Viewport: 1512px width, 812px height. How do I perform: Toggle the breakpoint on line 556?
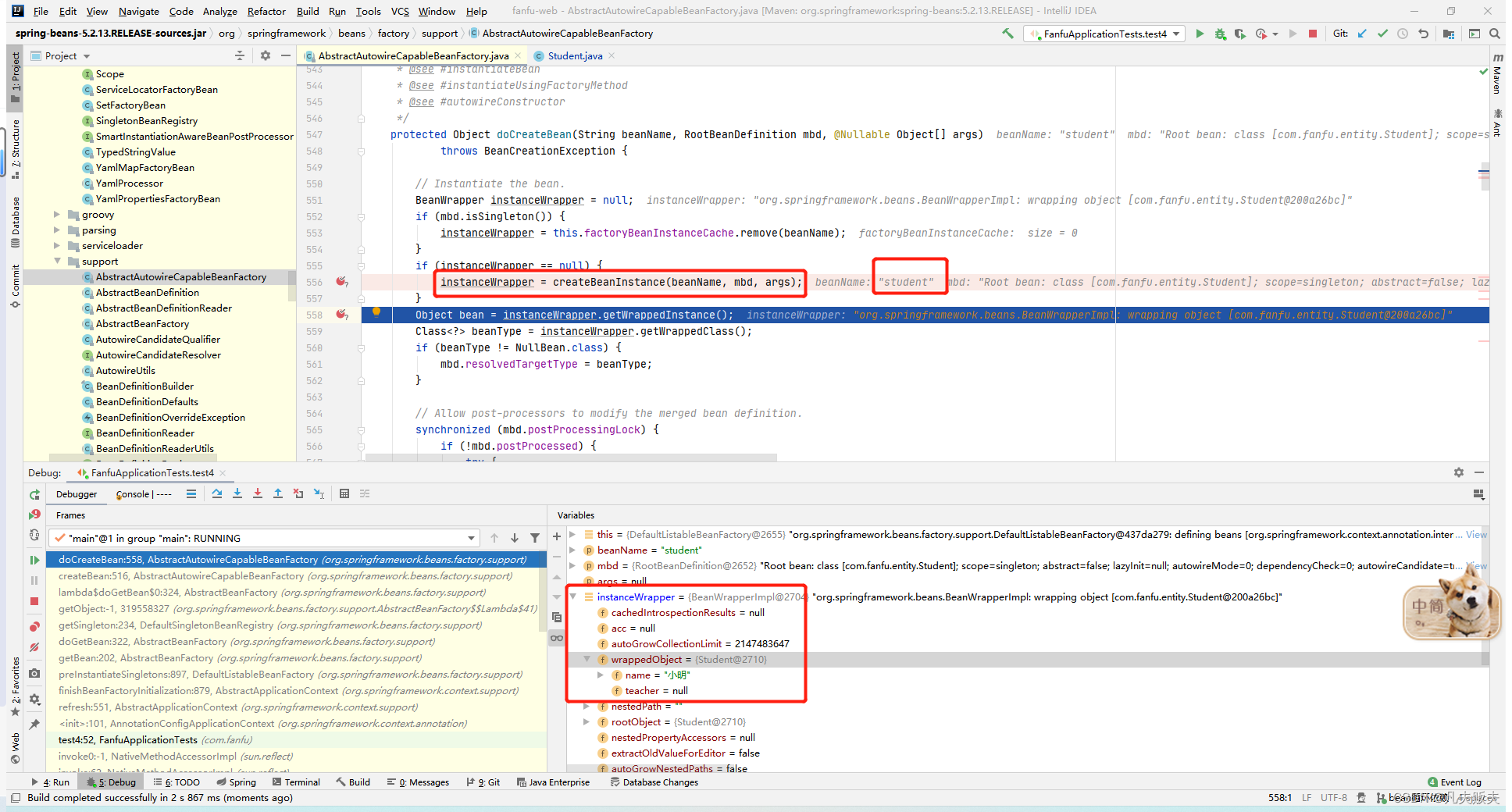point(341,282)
